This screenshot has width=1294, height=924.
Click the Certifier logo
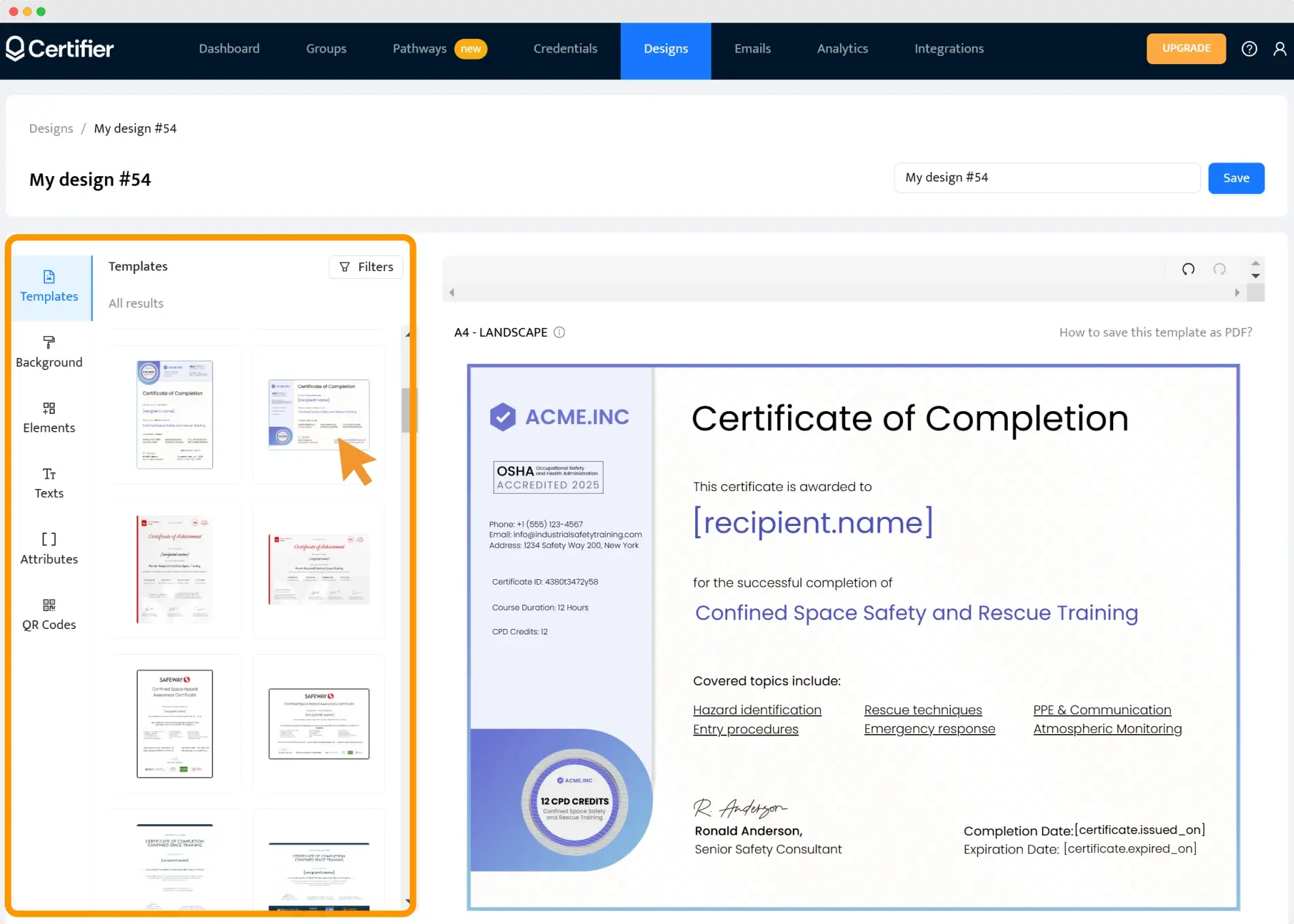coord(60,48)
